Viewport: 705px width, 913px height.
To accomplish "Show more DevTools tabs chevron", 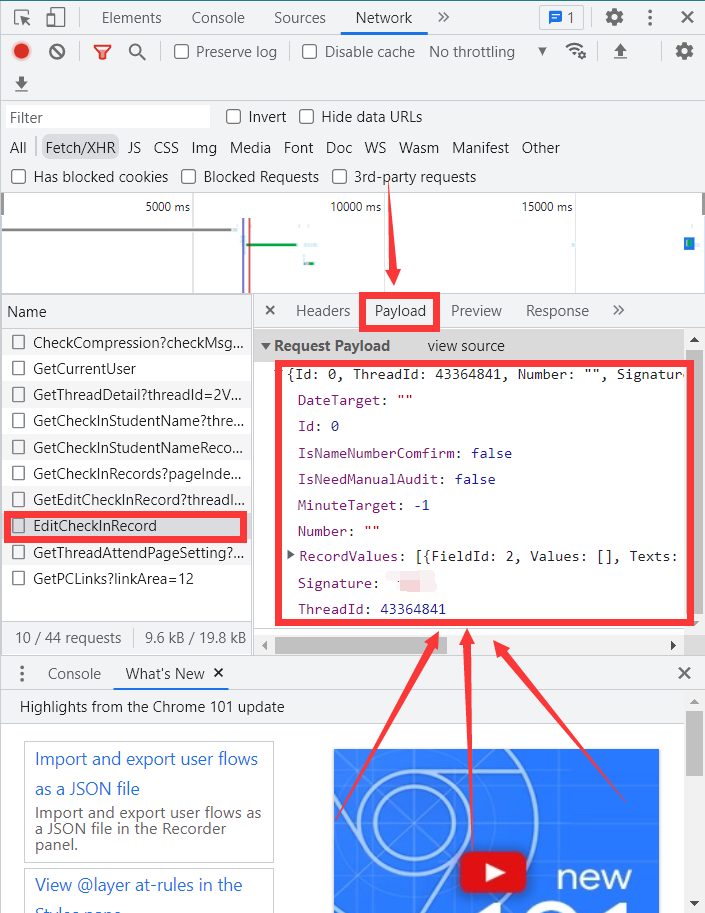I will click(x=444, y=17).
